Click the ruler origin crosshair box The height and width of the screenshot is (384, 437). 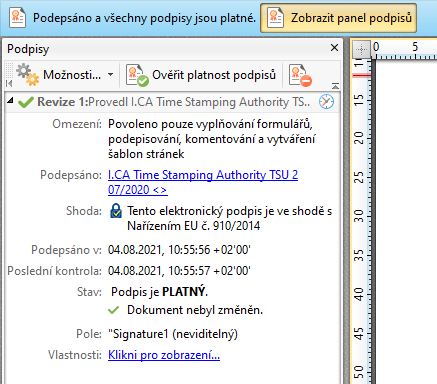361,50
